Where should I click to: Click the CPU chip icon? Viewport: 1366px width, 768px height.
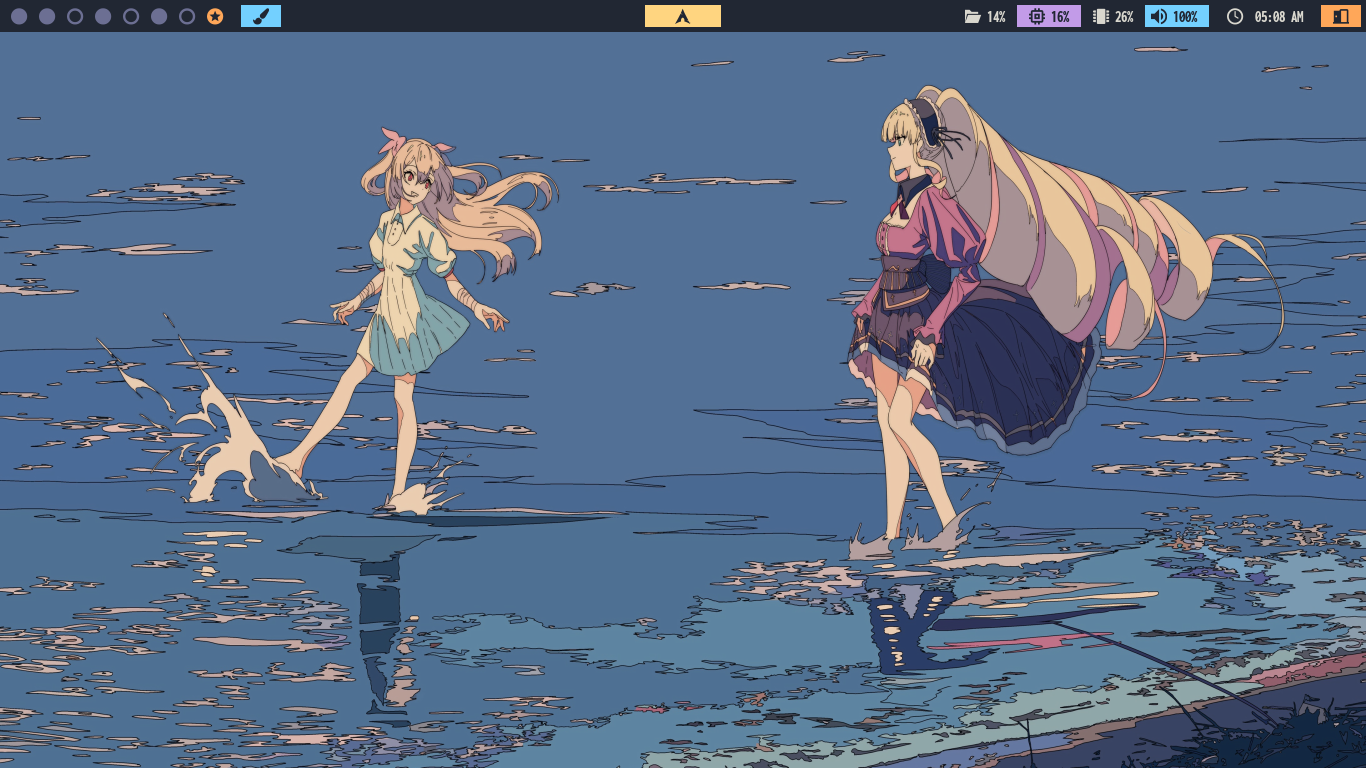pos(1035,17)
